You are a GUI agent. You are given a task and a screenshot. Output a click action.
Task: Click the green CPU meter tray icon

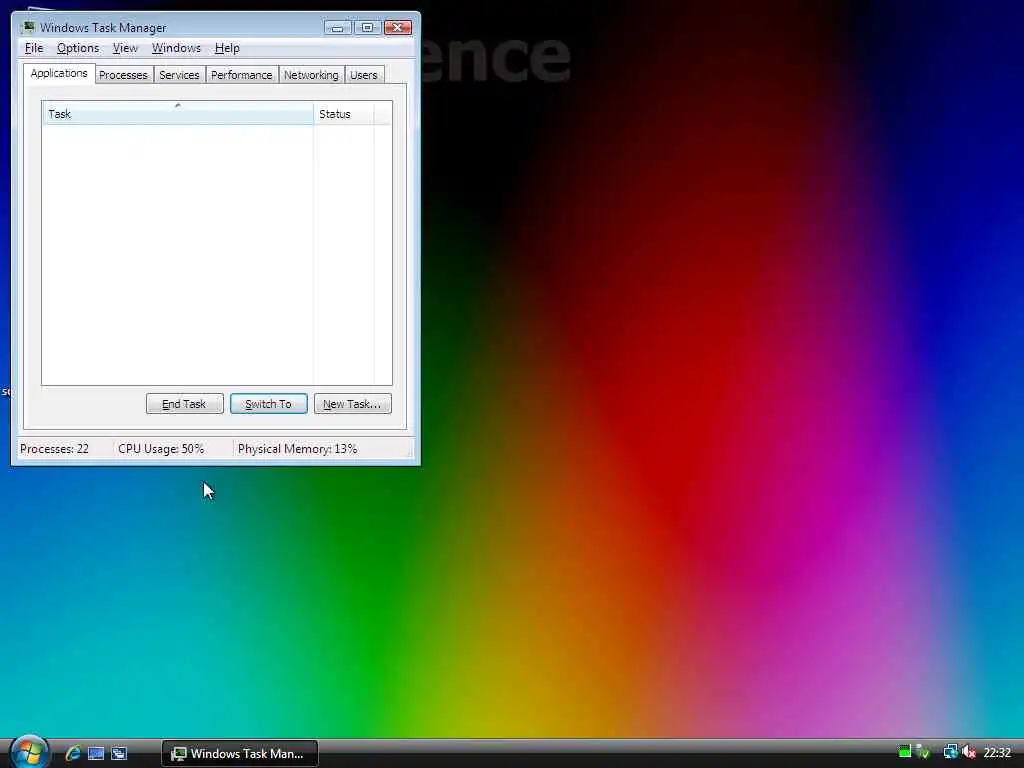[904, 752]
